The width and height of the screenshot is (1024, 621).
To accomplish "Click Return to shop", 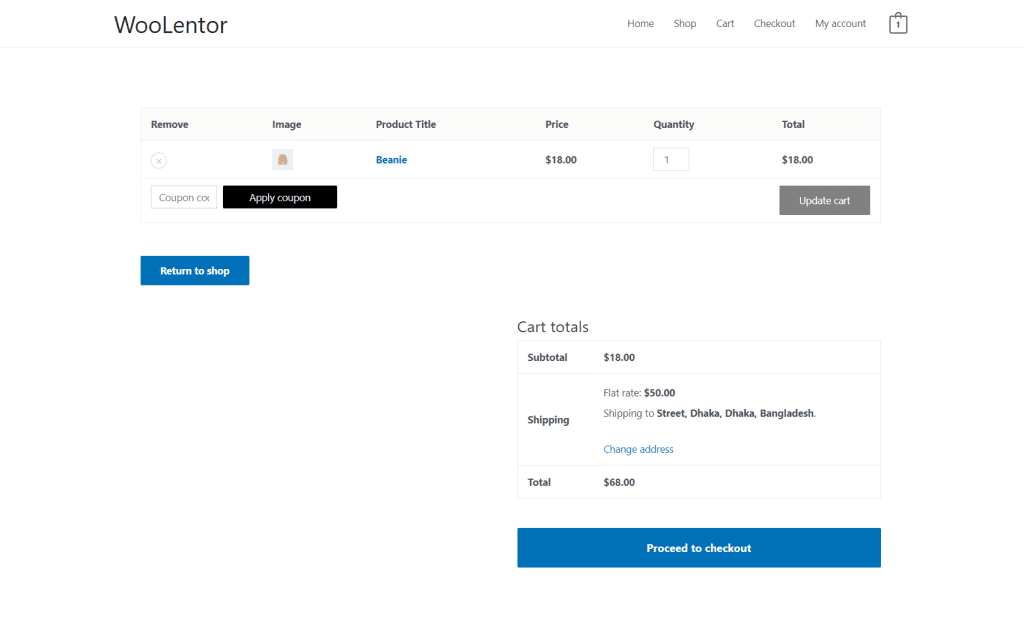I will (194, 270).
